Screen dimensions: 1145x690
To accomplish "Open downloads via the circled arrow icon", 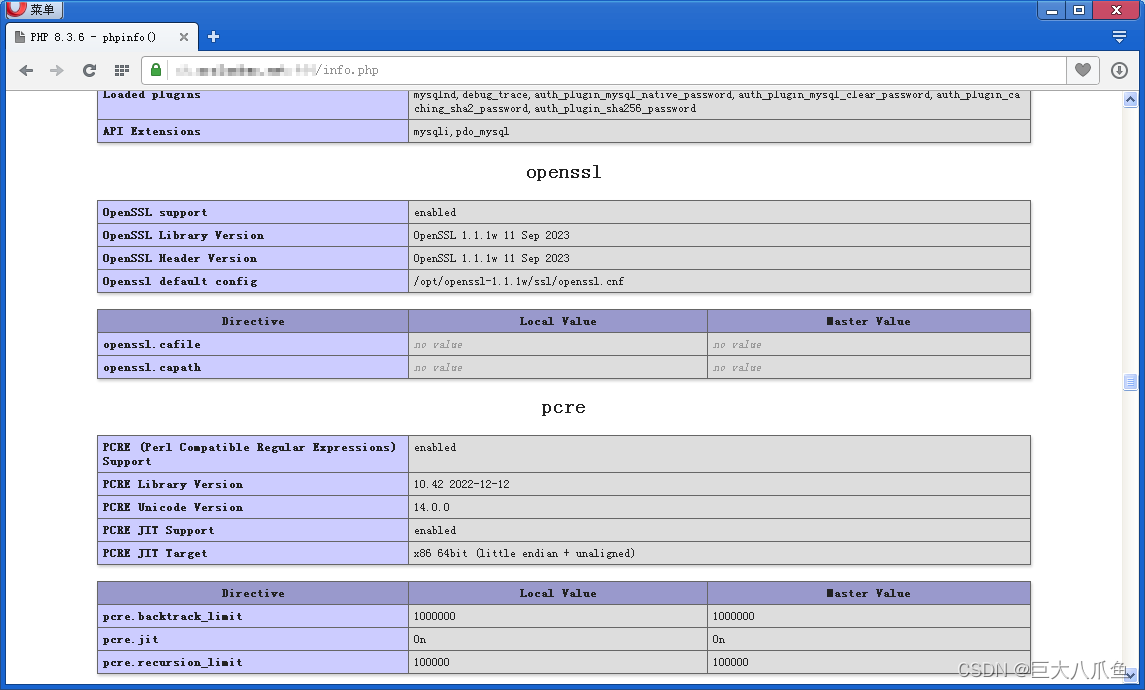I will pyautogui.click(x=1119, y=70).
